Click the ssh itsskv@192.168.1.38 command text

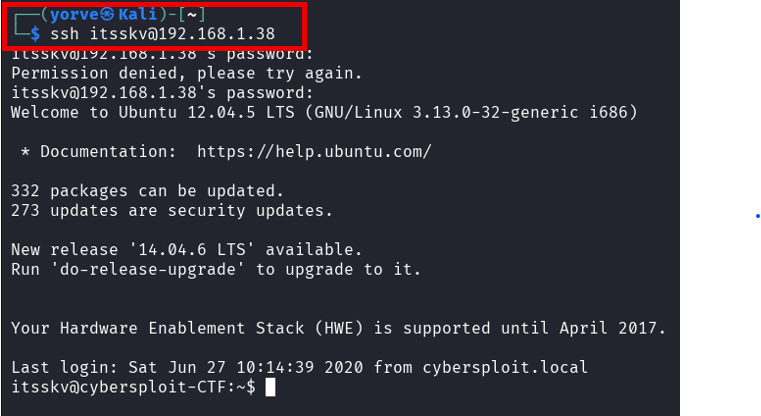click(163, 33)
